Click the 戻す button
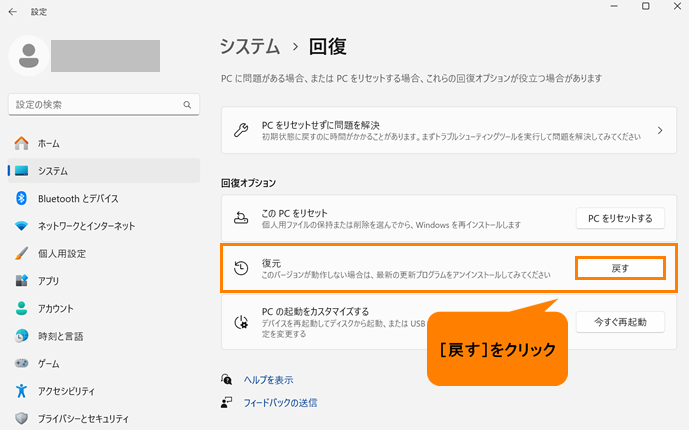The height and width of the screenshot is (430, 689). 620,268
